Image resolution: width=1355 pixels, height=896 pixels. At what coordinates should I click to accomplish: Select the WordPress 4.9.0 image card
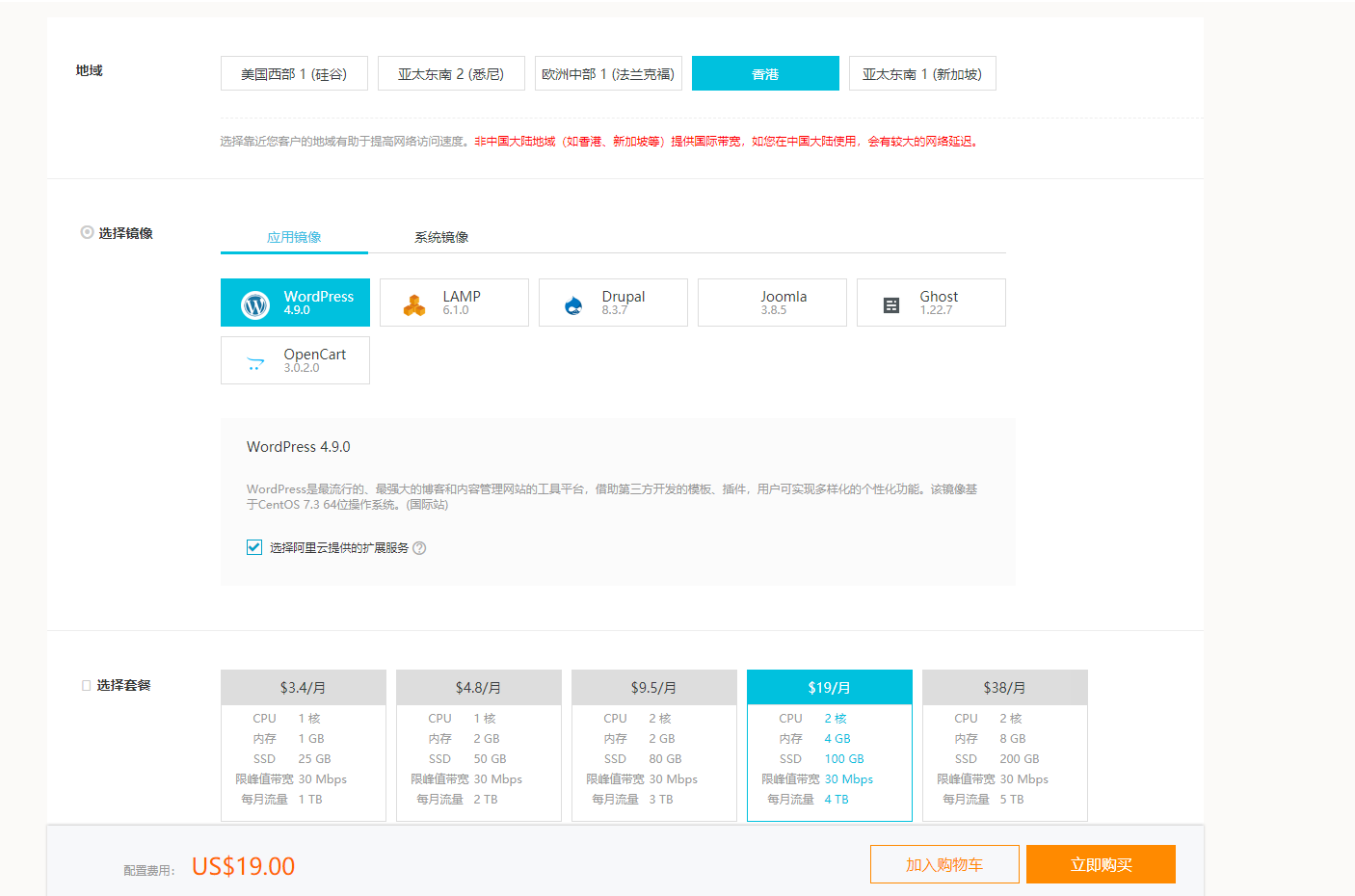click(295, 303)
